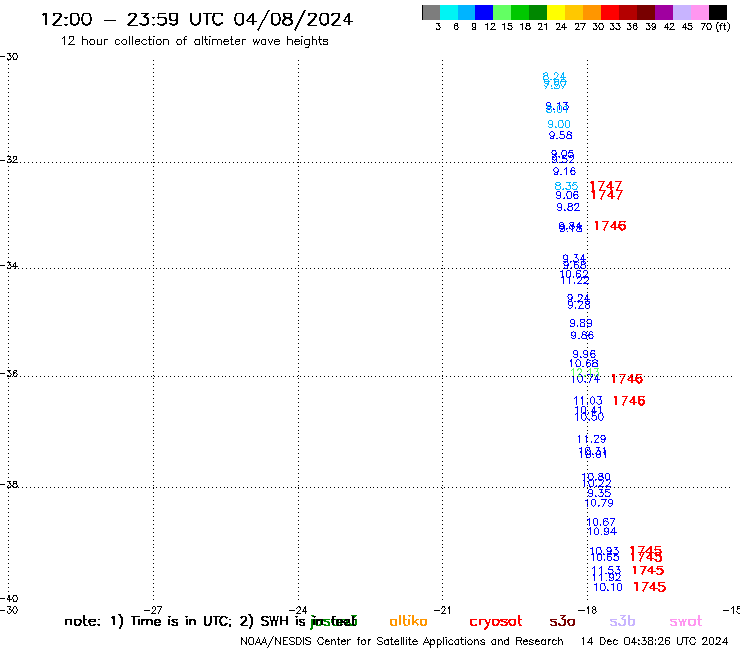Click the '-21' longitude axis label

pos(442,610)
